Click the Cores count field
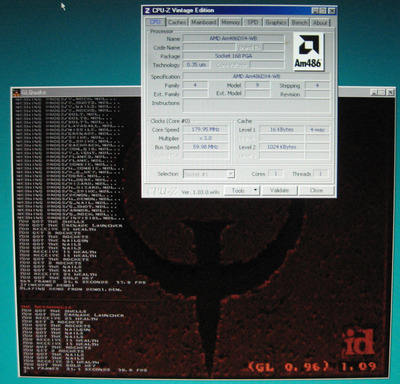Viewport: 400px width, 384px height. pyautogui.click(x=276, y=174)
